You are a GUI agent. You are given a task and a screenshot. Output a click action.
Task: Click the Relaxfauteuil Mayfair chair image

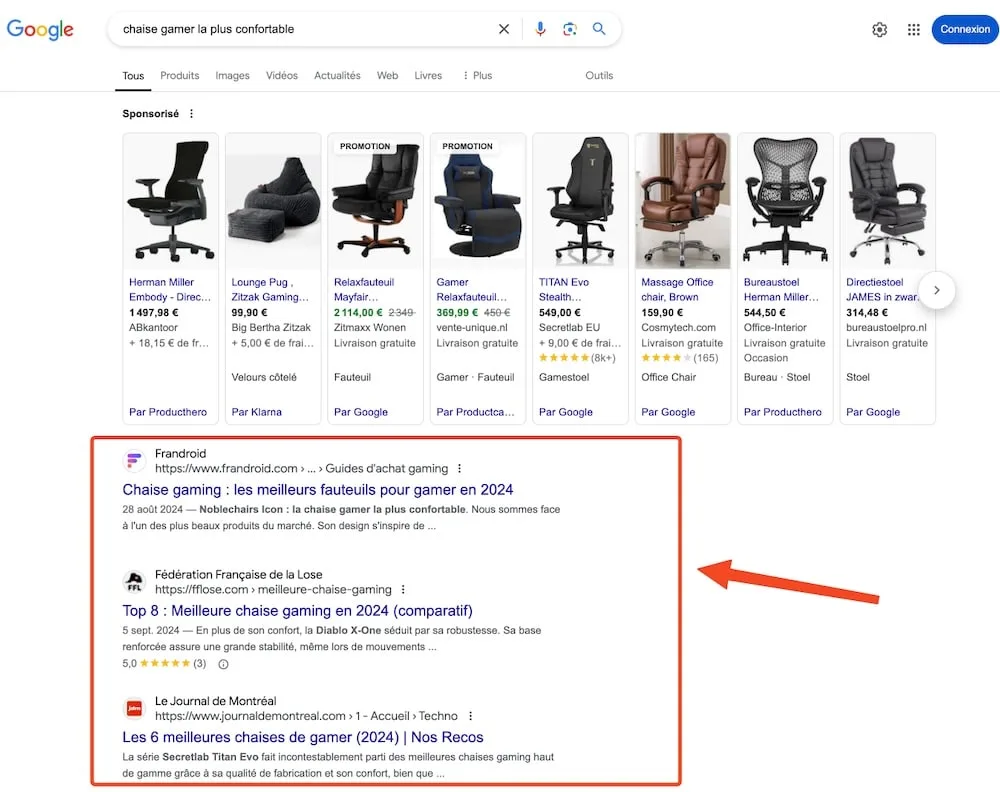click(375, 201)
